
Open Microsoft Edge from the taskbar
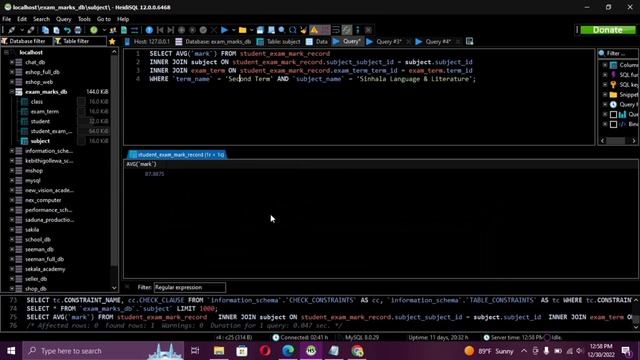click(x=288, y=351)
